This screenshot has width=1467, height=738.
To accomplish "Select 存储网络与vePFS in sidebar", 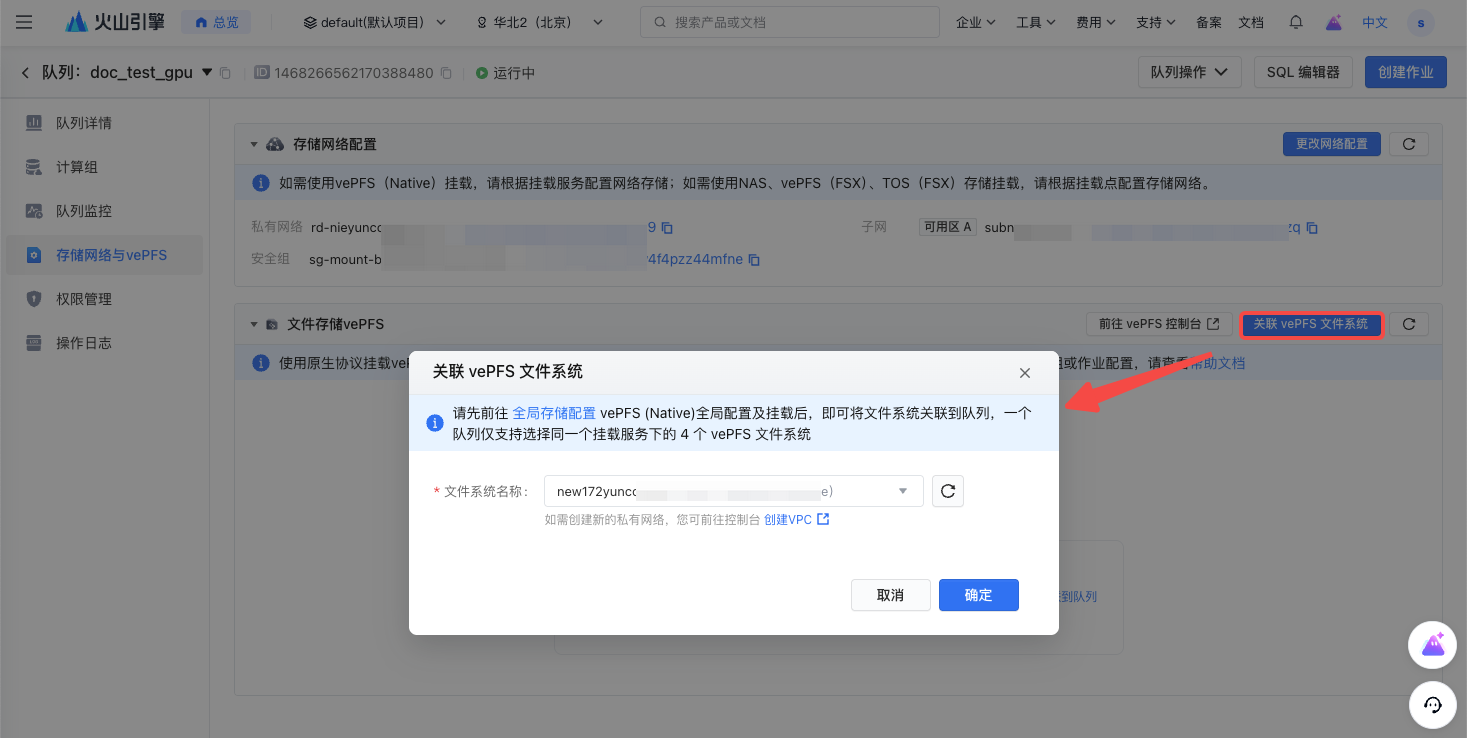I will pos(104,255).
